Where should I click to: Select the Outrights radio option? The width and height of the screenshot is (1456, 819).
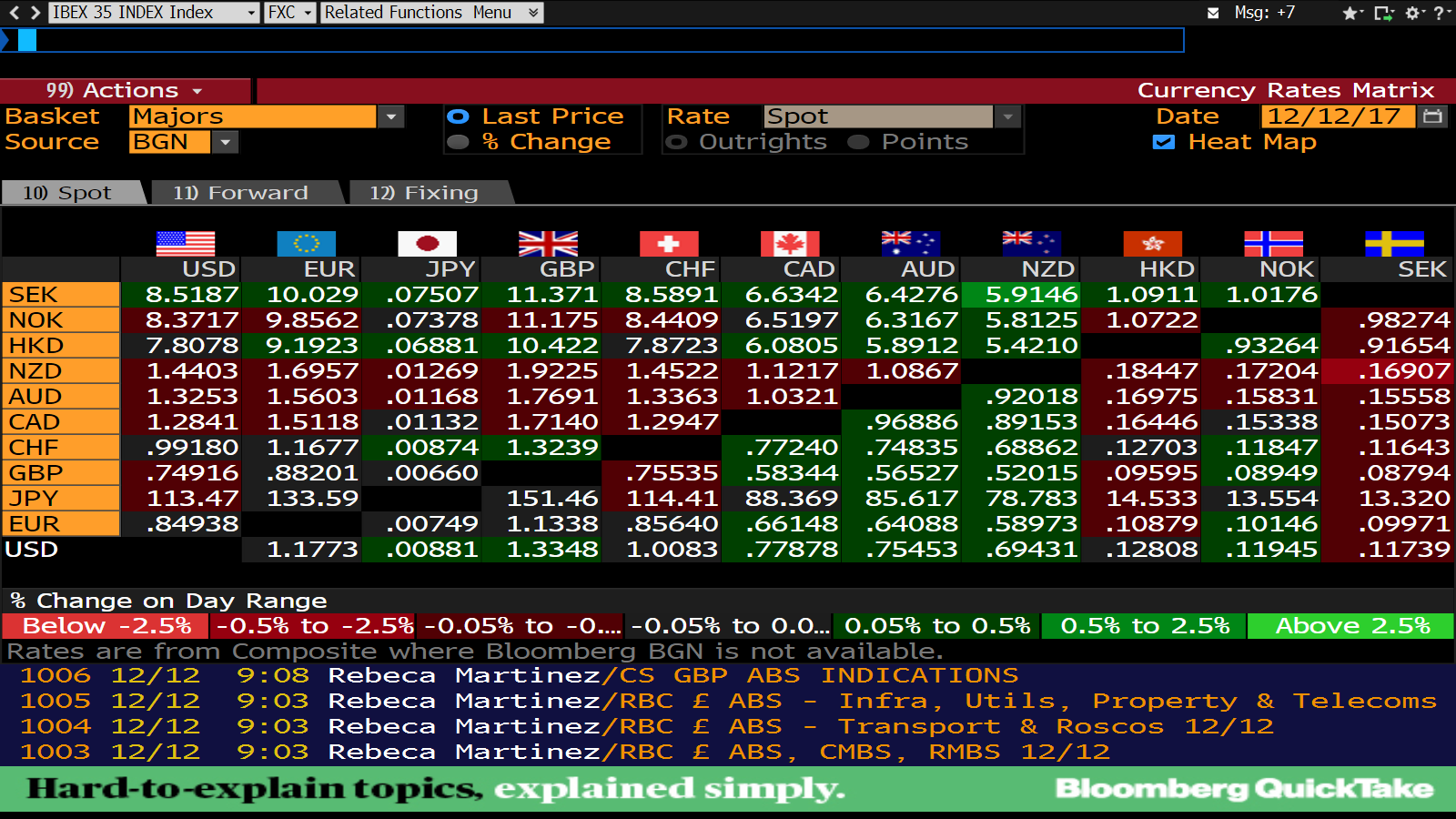tap(676, 142)
